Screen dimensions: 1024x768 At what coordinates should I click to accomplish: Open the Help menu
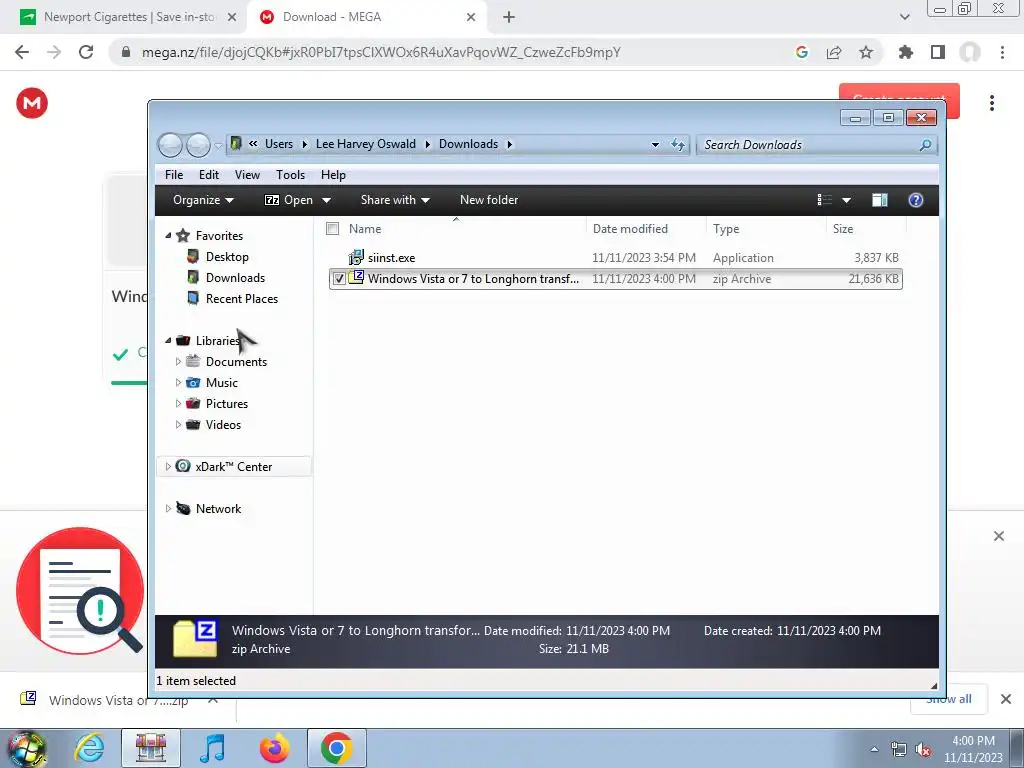[333, 174]
